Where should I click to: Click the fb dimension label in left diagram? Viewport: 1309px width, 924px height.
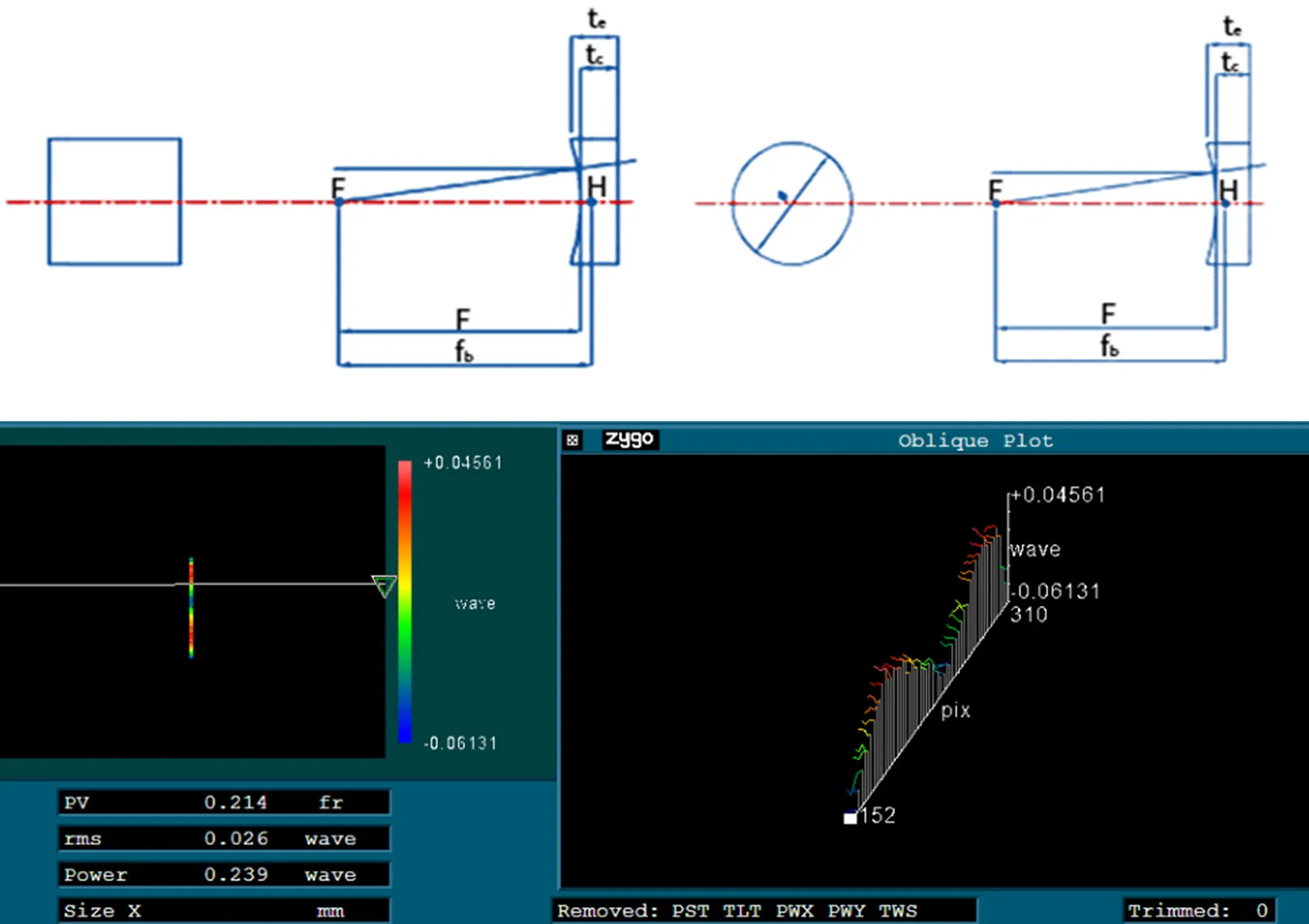464,352
